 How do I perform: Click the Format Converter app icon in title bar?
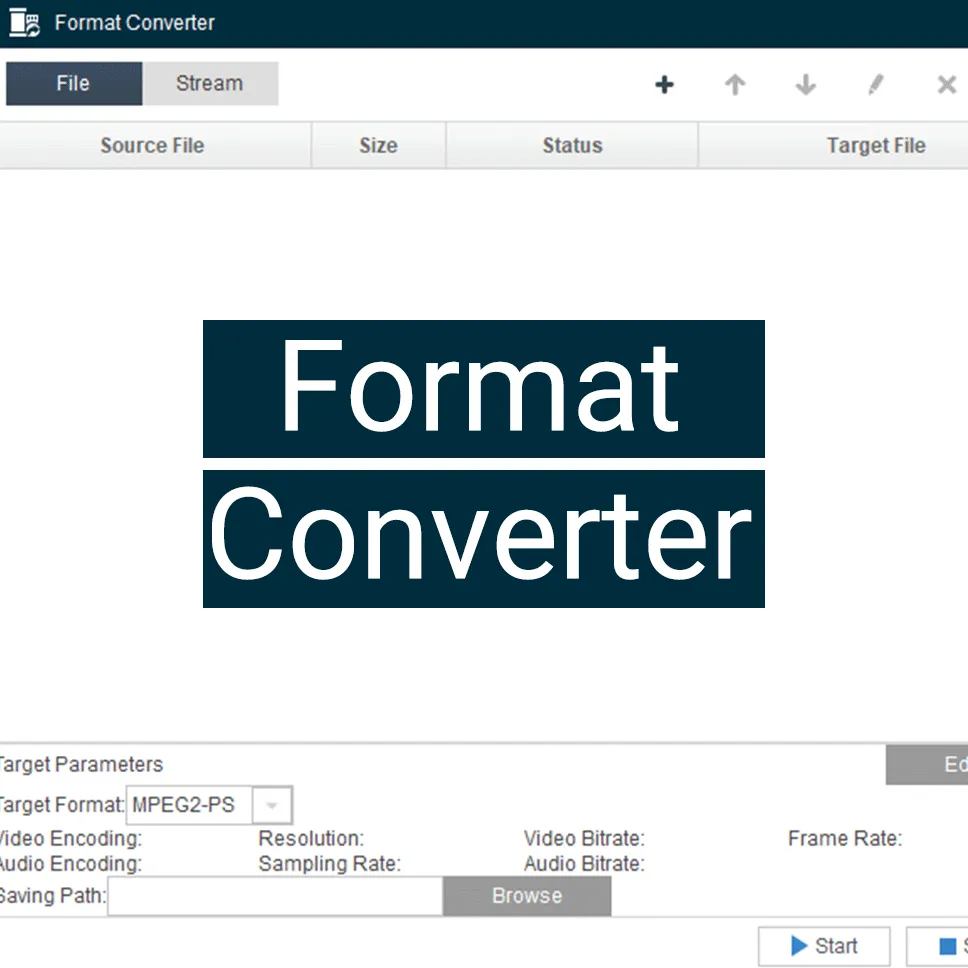coord(24,23)
